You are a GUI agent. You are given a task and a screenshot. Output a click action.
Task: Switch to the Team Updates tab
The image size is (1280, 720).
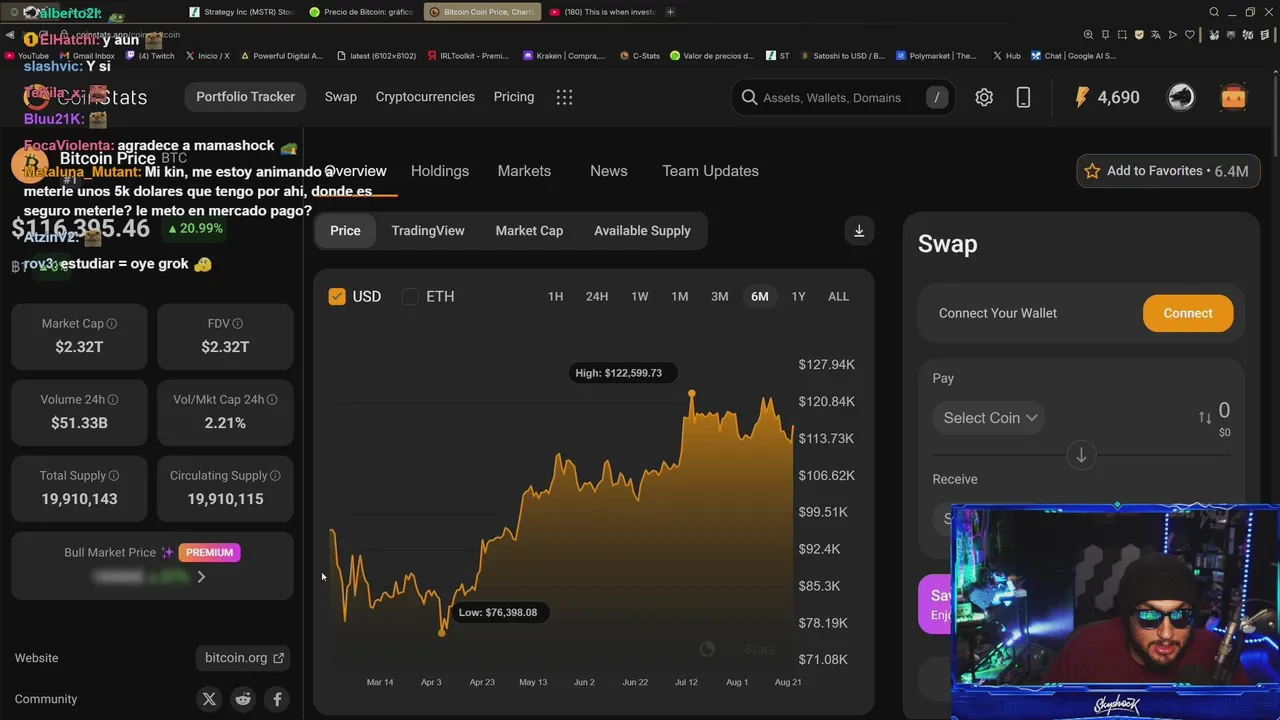pos(710,171)
